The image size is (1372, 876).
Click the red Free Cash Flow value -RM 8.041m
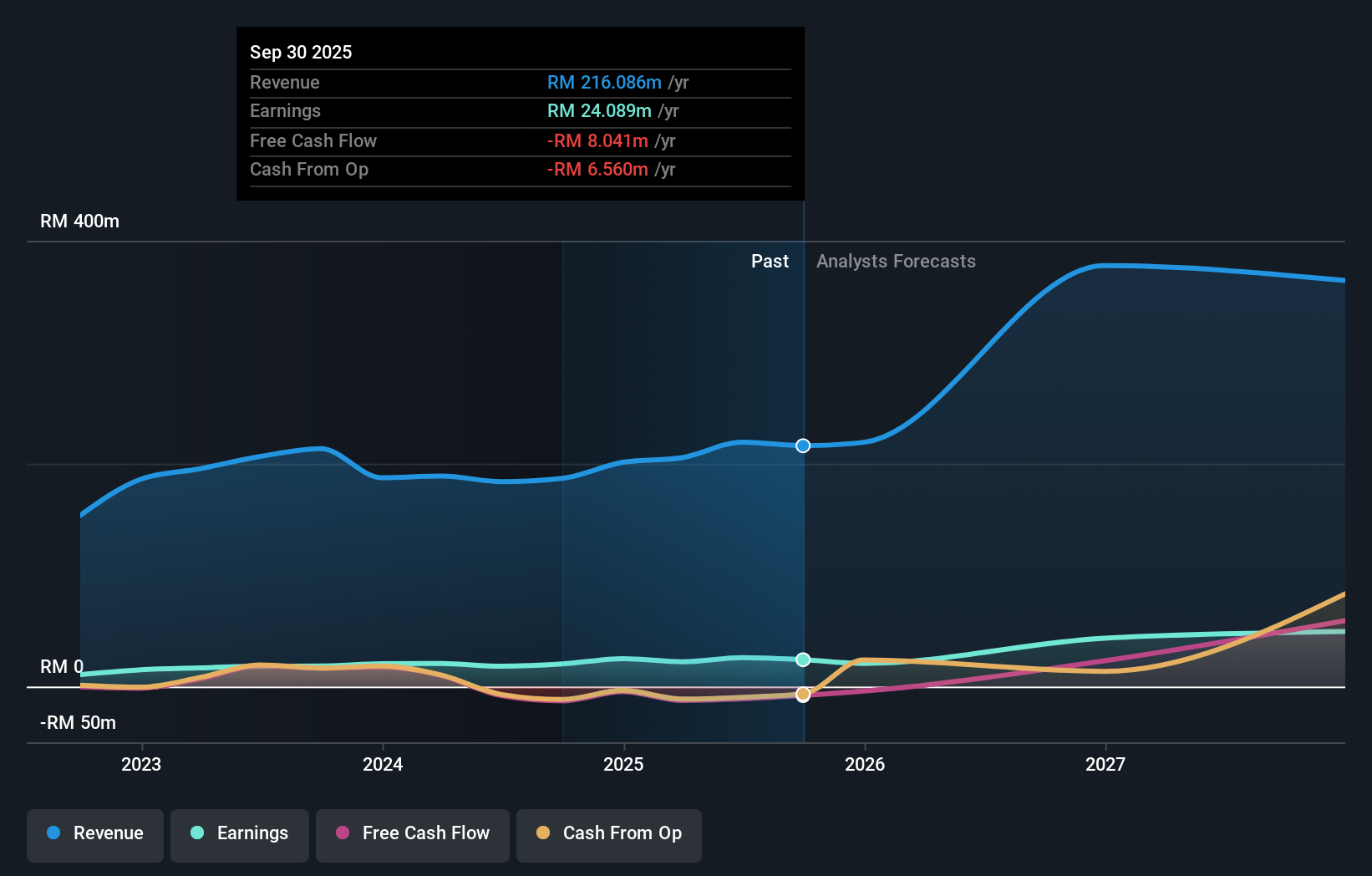(597, 140)
